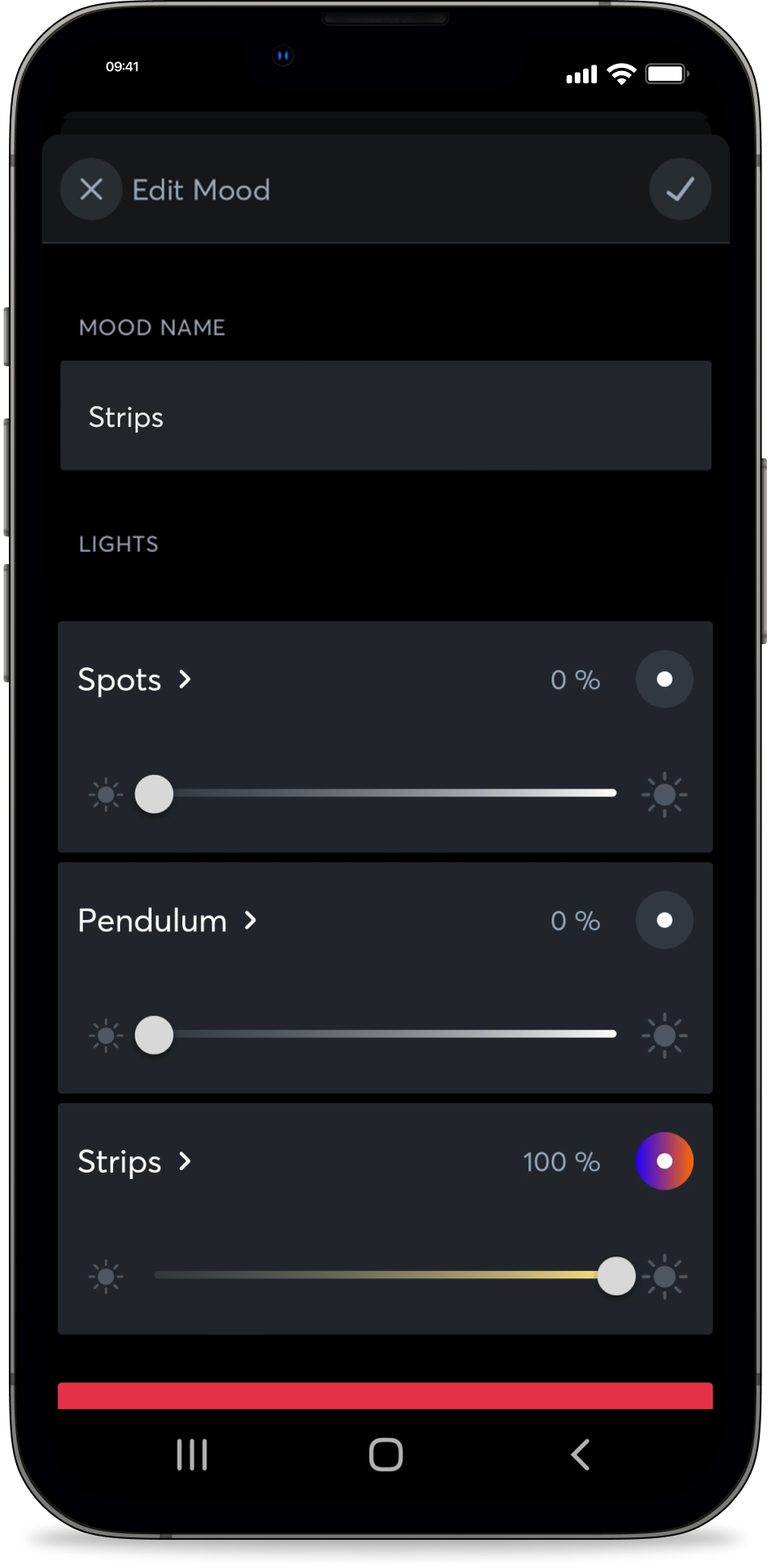
Task: Tap the bright sun icon for Spots
Action: pos(665,794)
